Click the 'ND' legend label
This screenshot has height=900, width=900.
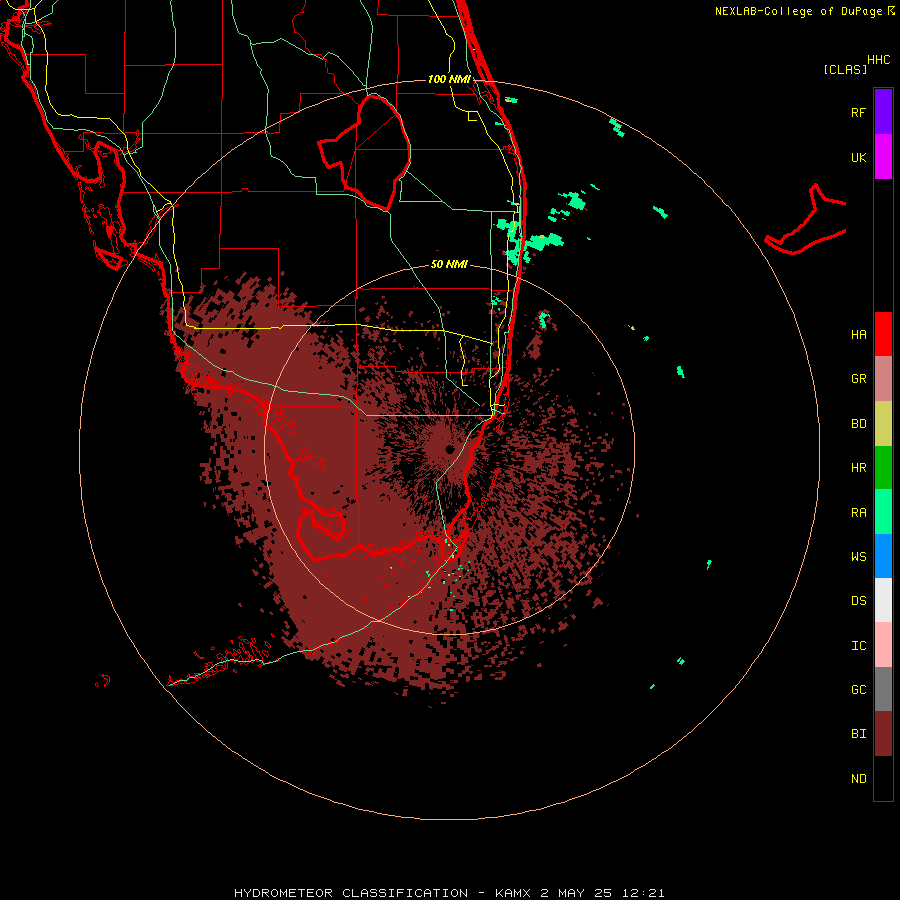[858, 778]
